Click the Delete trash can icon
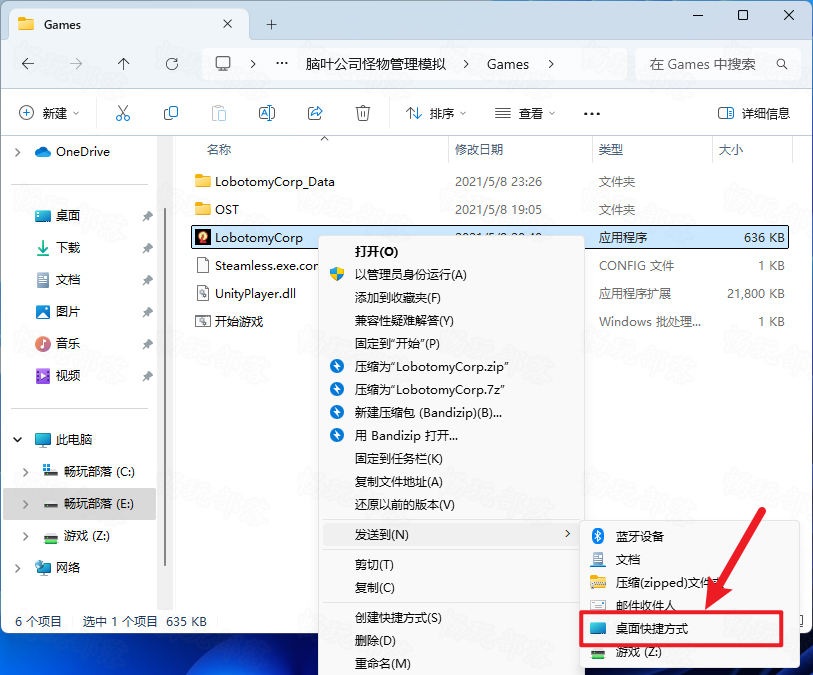 (x=362, y=113)
